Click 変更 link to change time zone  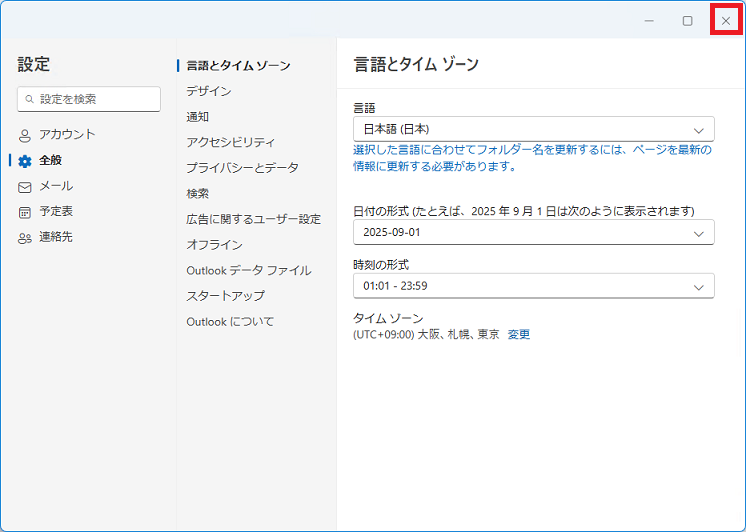tap(518, 334)
